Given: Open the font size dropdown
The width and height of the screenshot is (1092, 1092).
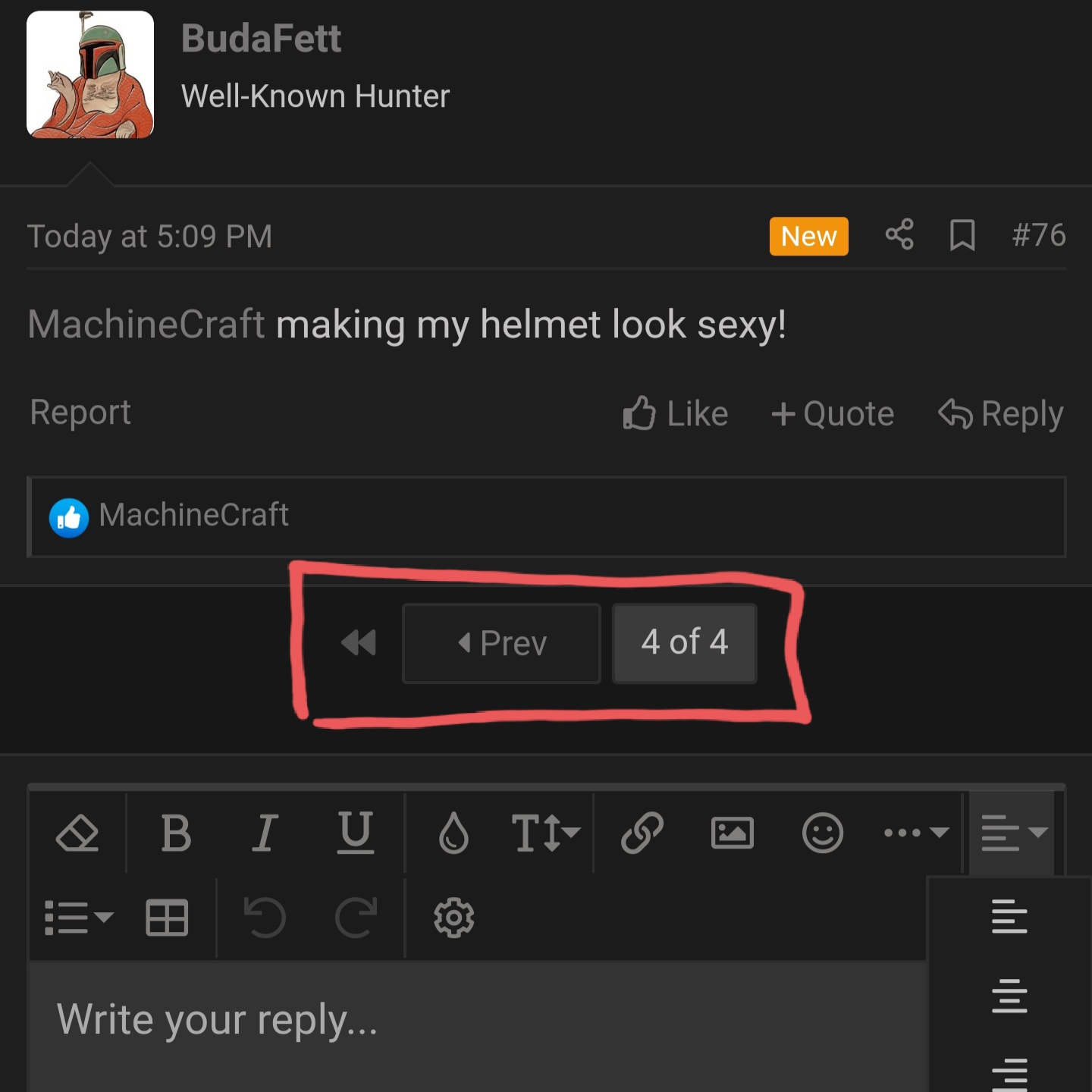Looking at the screenshot, I should (x=544, y=833).
